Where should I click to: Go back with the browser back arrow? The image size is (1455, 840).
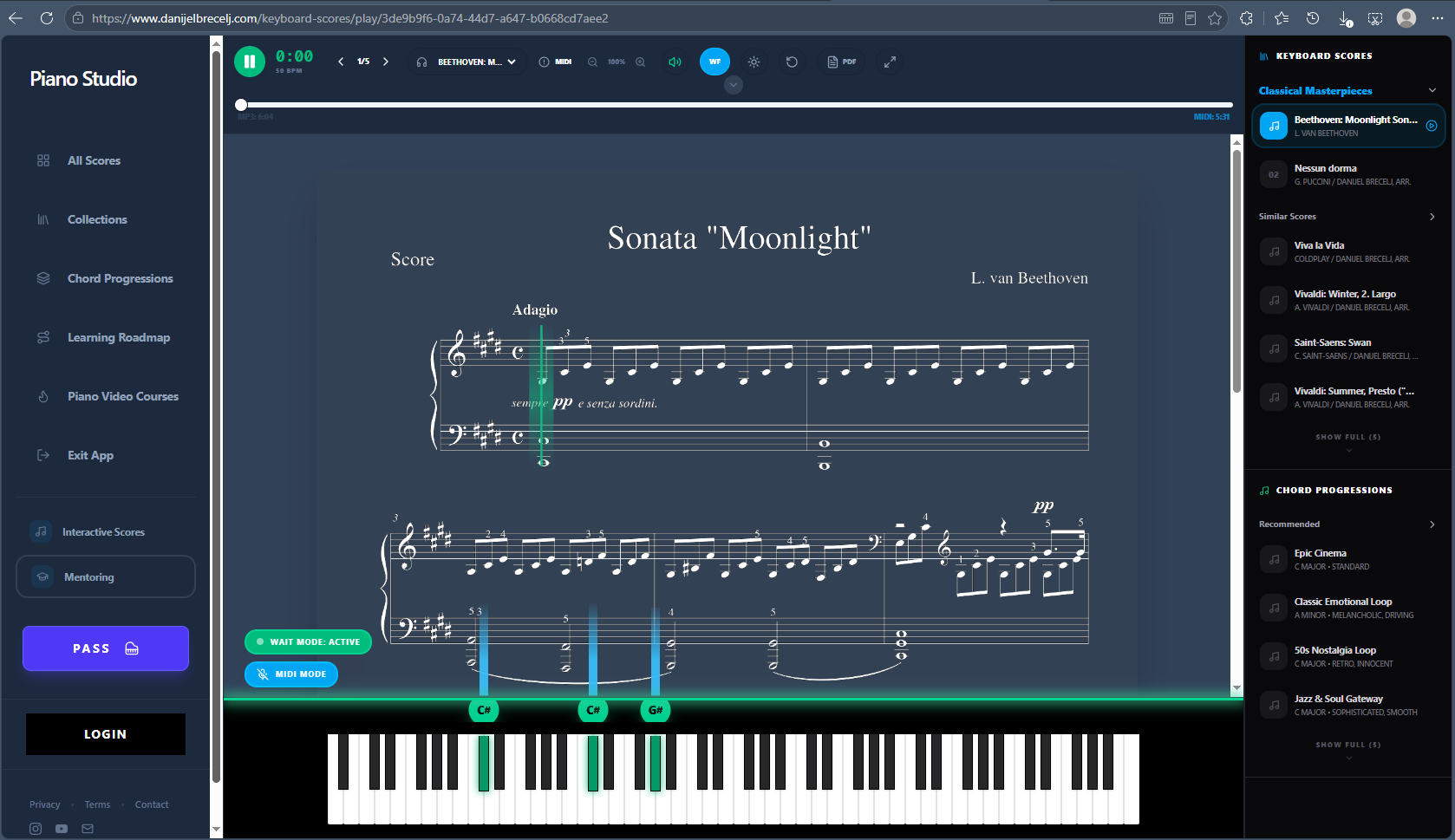pyautogui.click(x=16, y=18)
